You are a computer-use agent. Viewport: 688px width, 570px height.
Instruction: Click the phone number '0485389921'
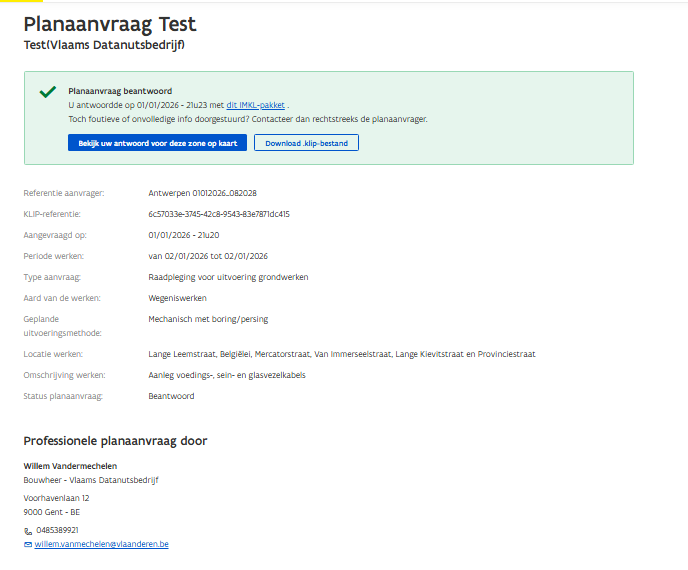tap(57, 530)
